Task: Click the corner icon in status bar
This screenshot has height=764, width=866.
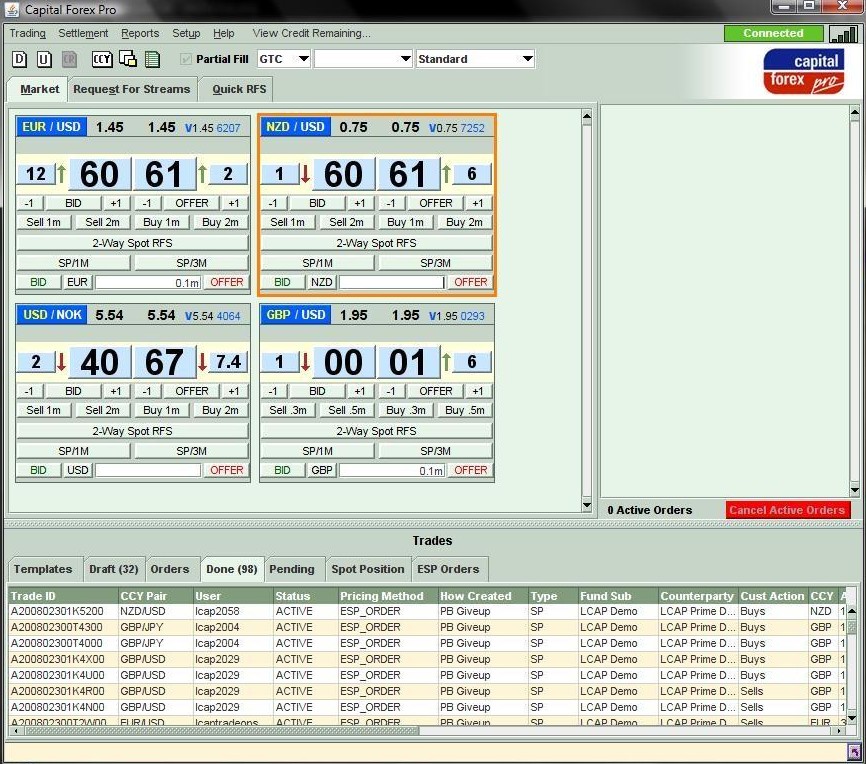Action: point(854,752)
